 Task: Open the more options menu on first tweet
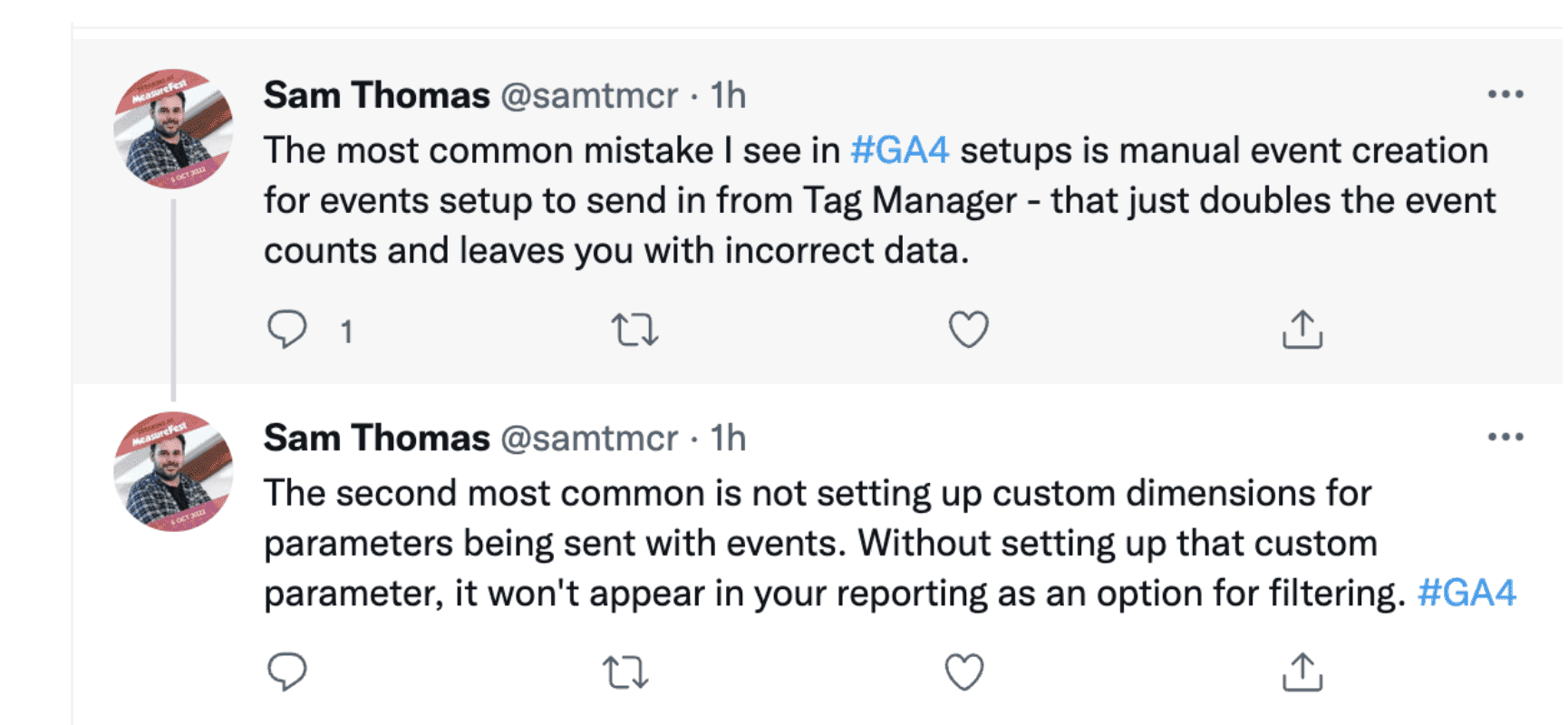(x=1505, y=94)
